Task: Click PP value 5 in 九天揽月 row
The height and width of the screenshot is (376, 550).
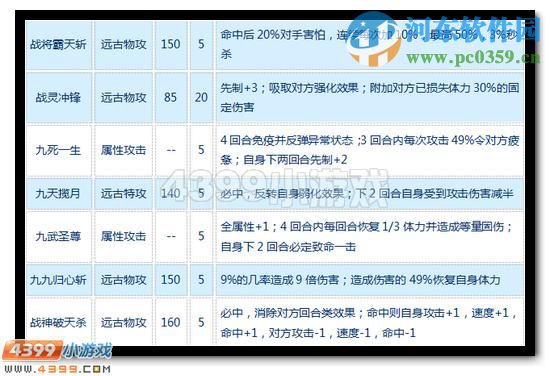Action: (201, 193)
